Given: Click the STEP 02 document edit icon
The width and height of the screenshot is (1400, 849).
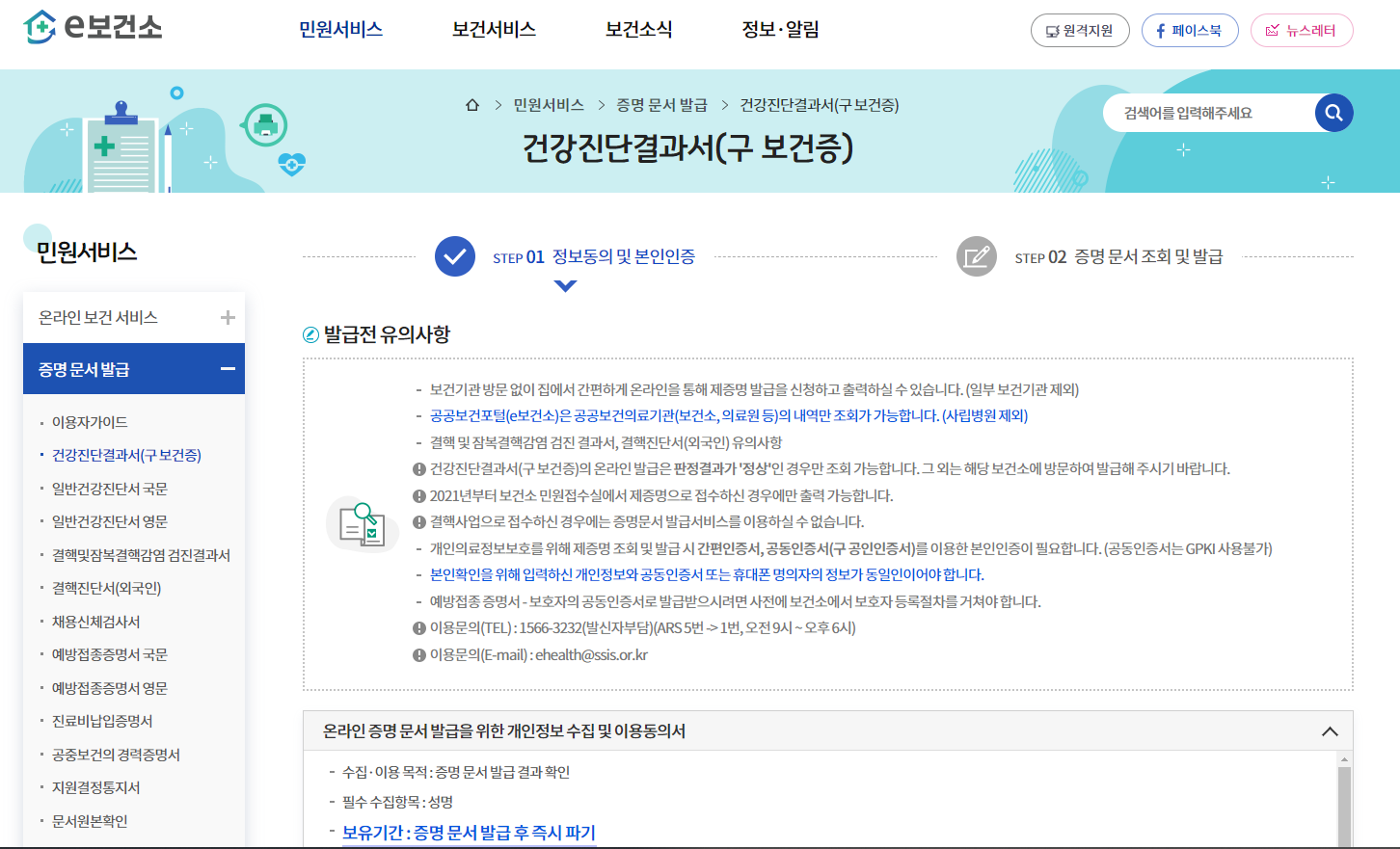Looking at the screenshot, I should (x=976, y=255).
